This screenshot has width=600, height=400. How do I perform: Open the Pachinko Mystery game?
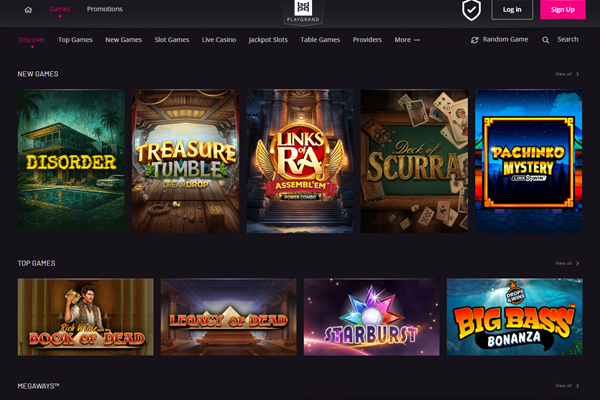(x=528, y=161)
